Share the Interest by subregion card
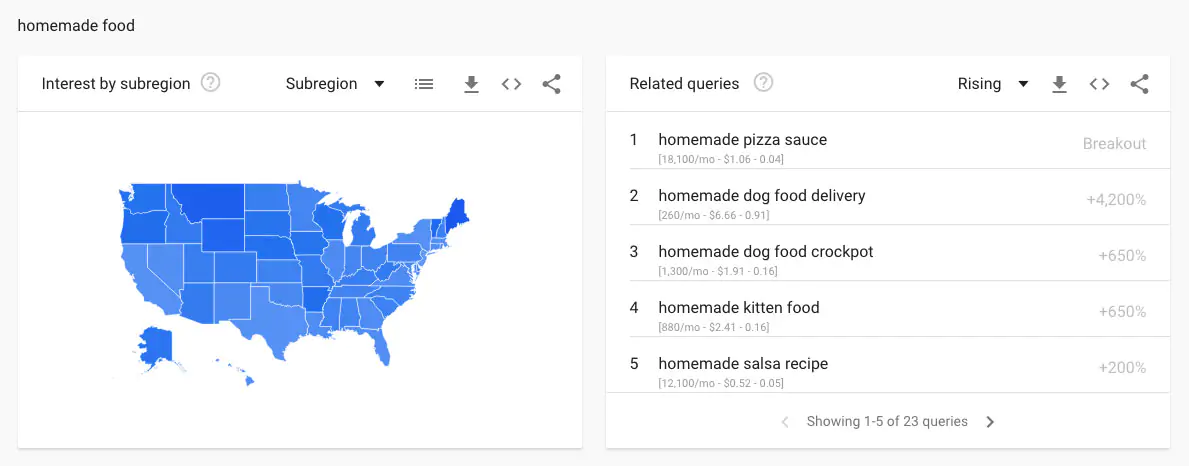 pyautogui.click(x=551, y=84)
